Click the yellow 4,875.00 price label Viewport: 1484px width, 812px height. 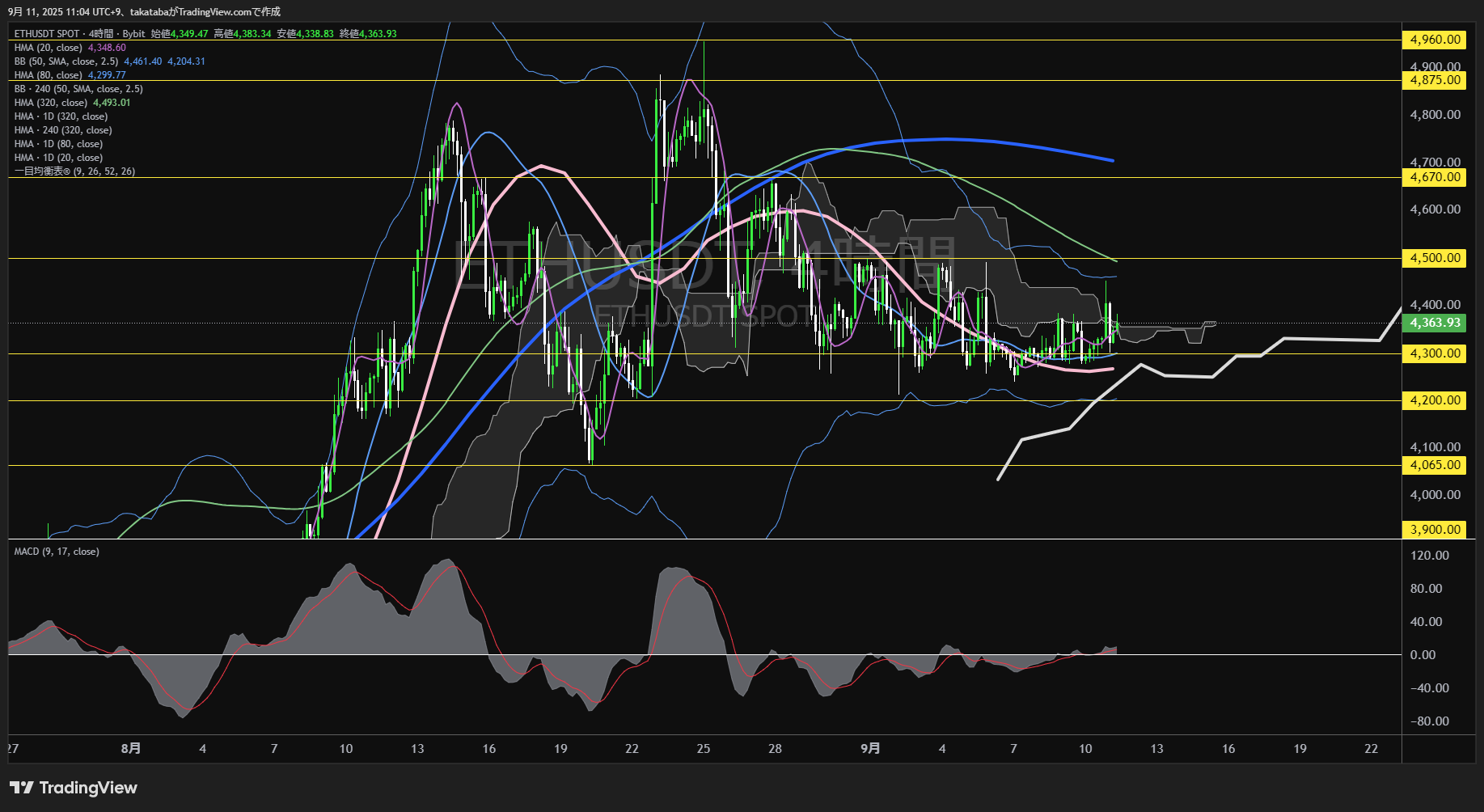1435,80
